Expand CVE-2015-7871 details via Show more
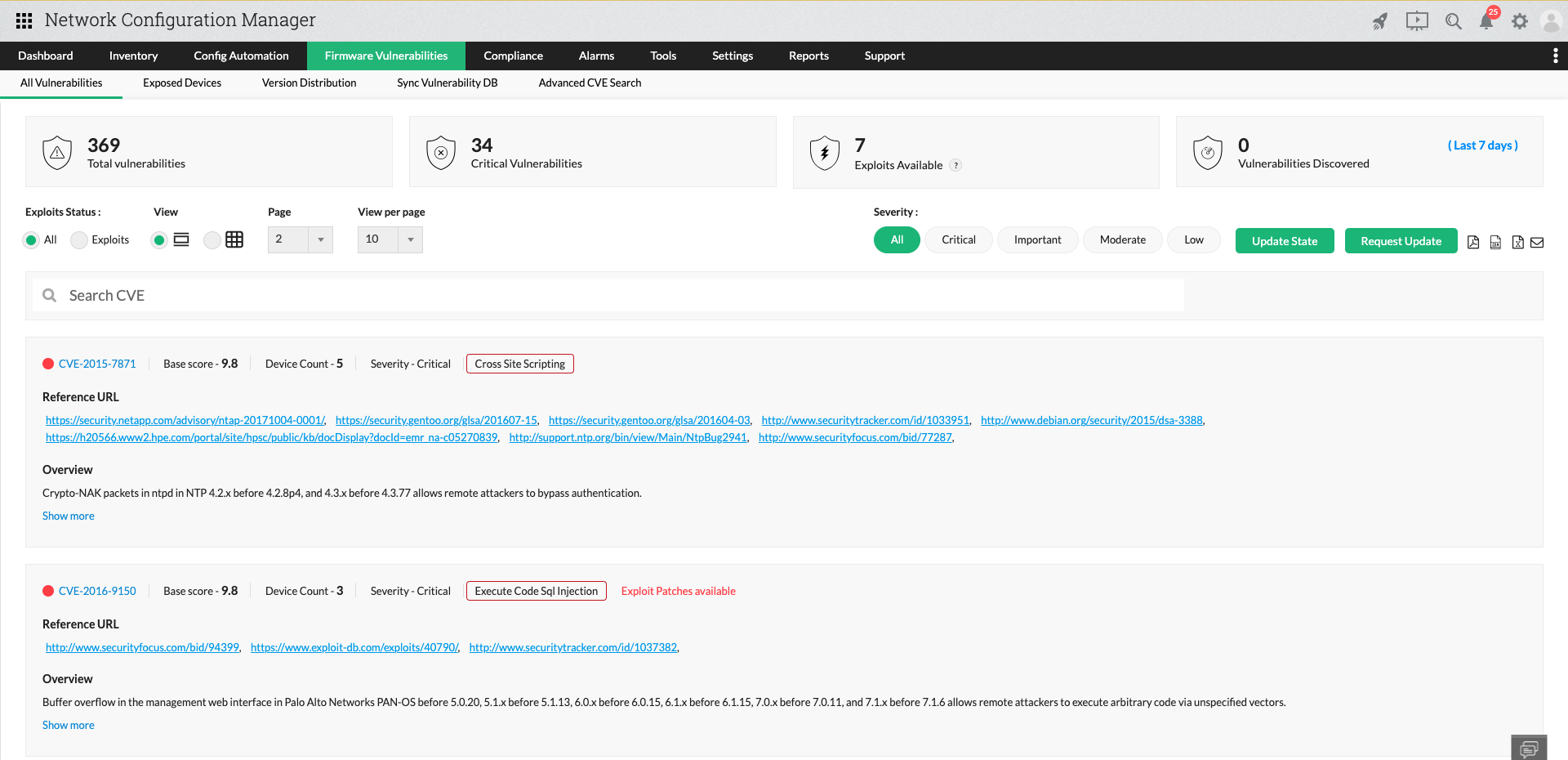Screen dimensions: 1568x760 (68, 516)
